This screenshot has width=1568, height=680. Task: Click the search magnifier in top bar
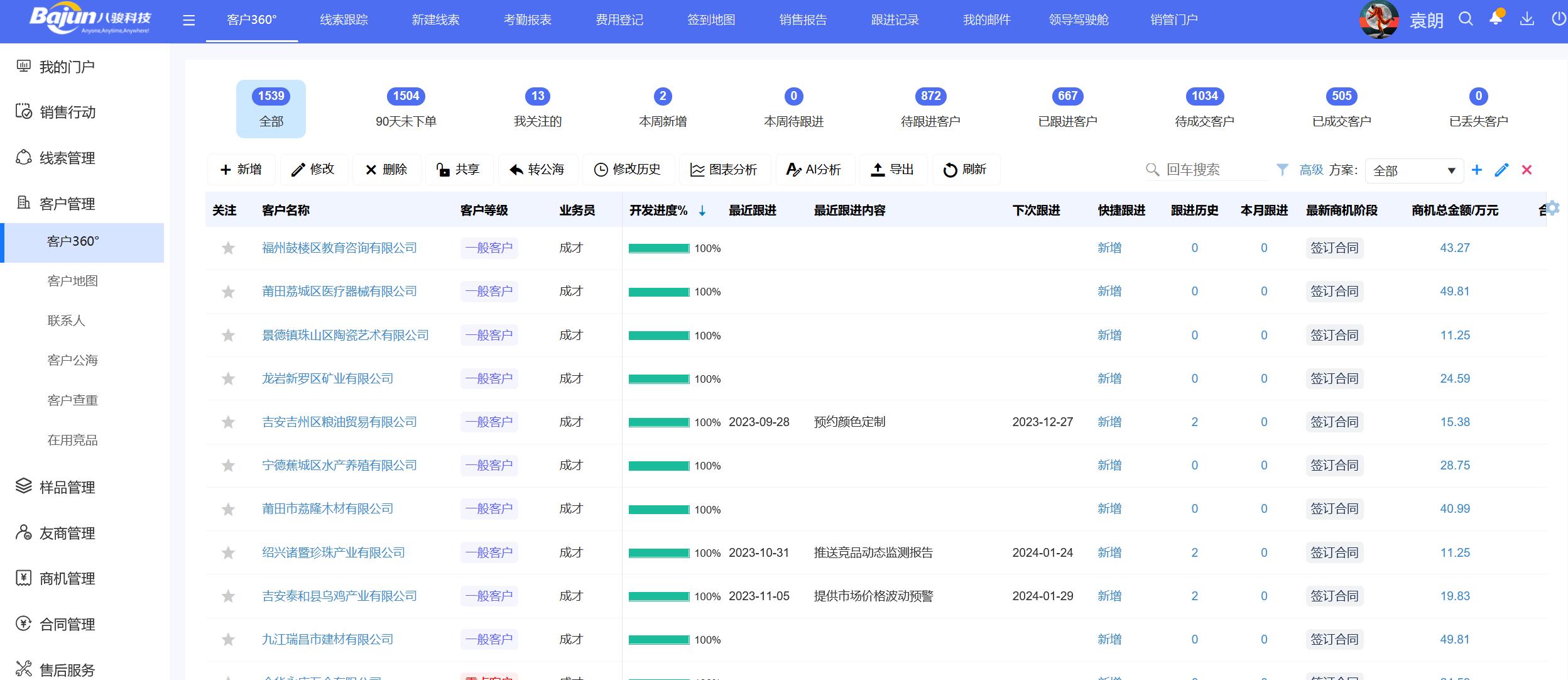1466,19
